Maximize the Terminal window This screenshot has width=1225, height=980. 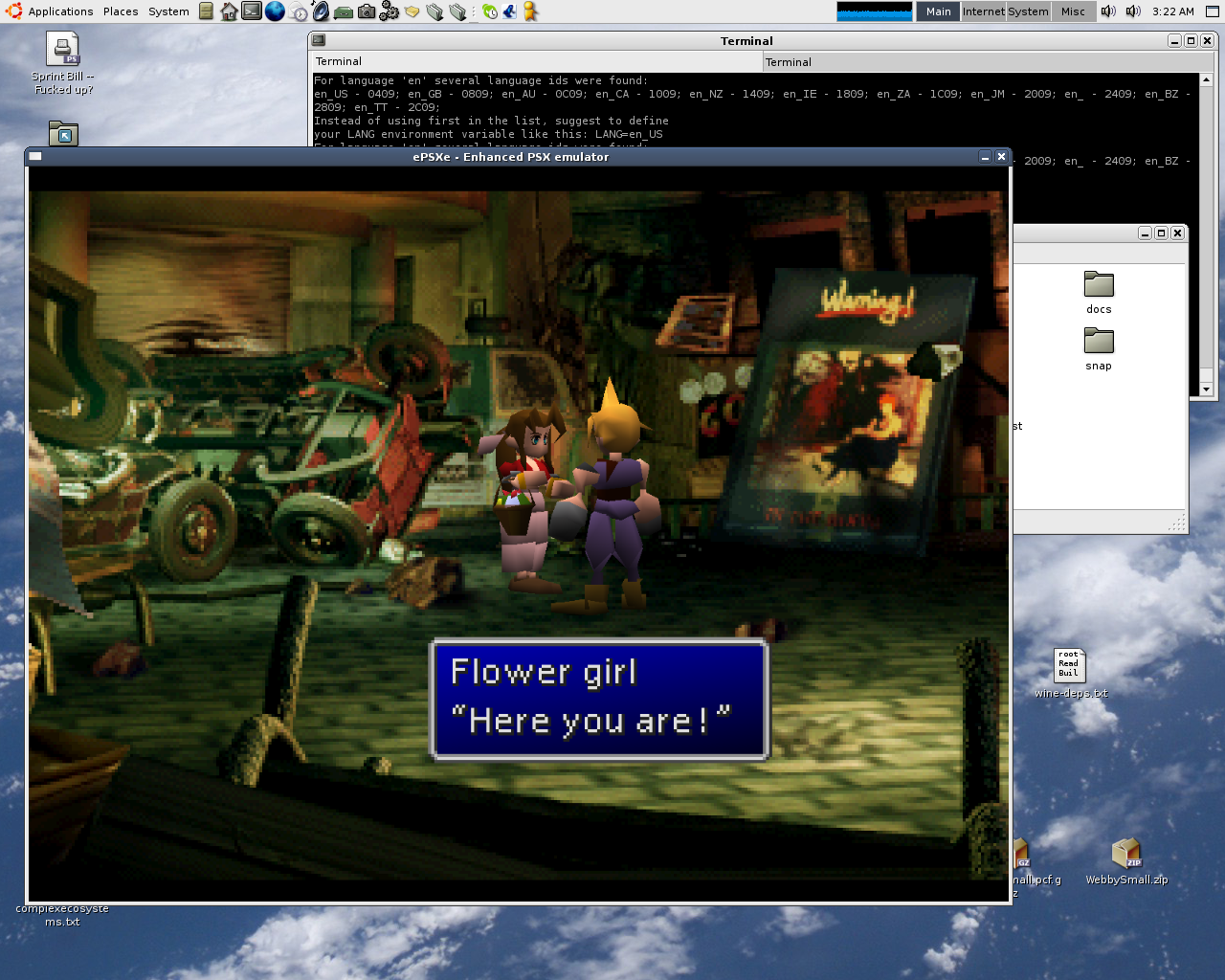[x=1191, y=40]
